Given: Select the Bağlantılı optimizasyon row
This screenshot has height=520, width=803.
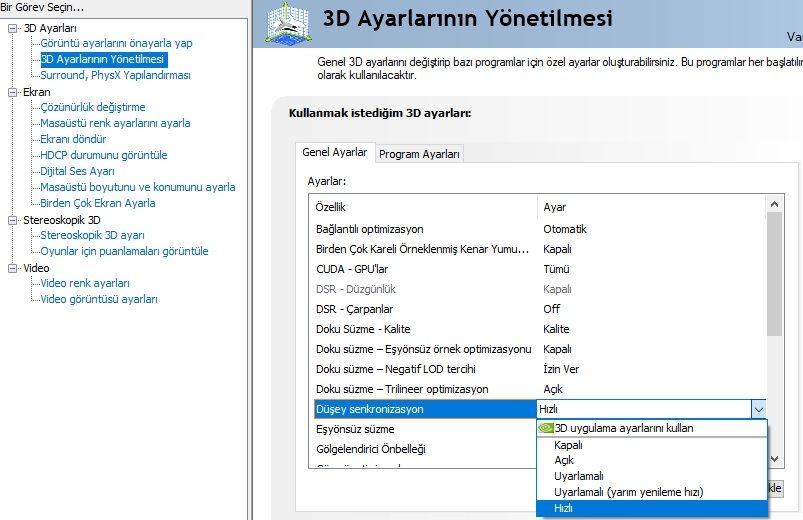Looking at the screenshot, I should [x=538, y=229].
